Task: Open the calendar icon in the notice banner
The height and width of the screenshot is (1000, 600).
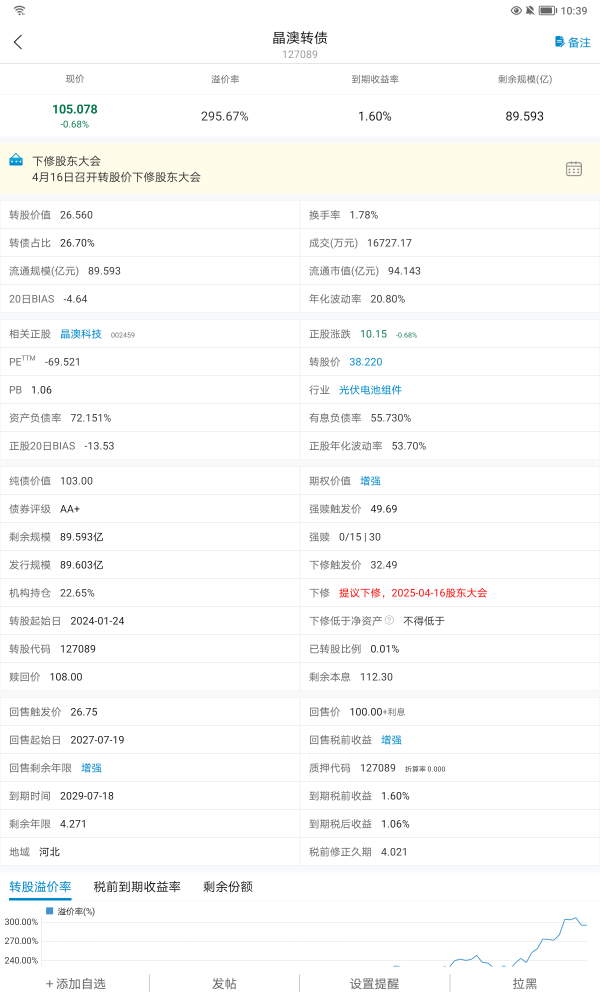Action: coord(574,168)
